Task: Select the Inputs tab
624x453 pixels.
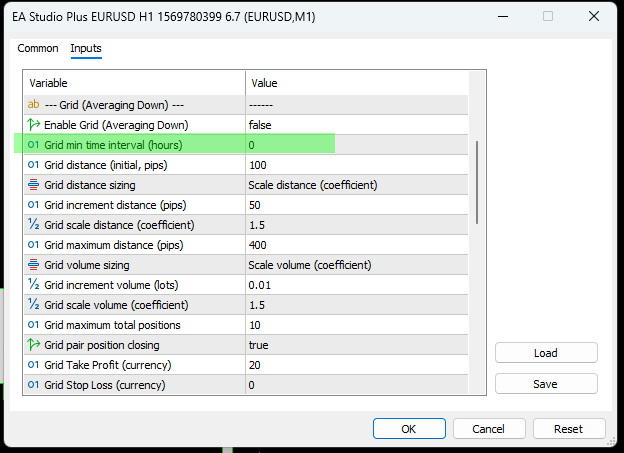Action: 86,48
